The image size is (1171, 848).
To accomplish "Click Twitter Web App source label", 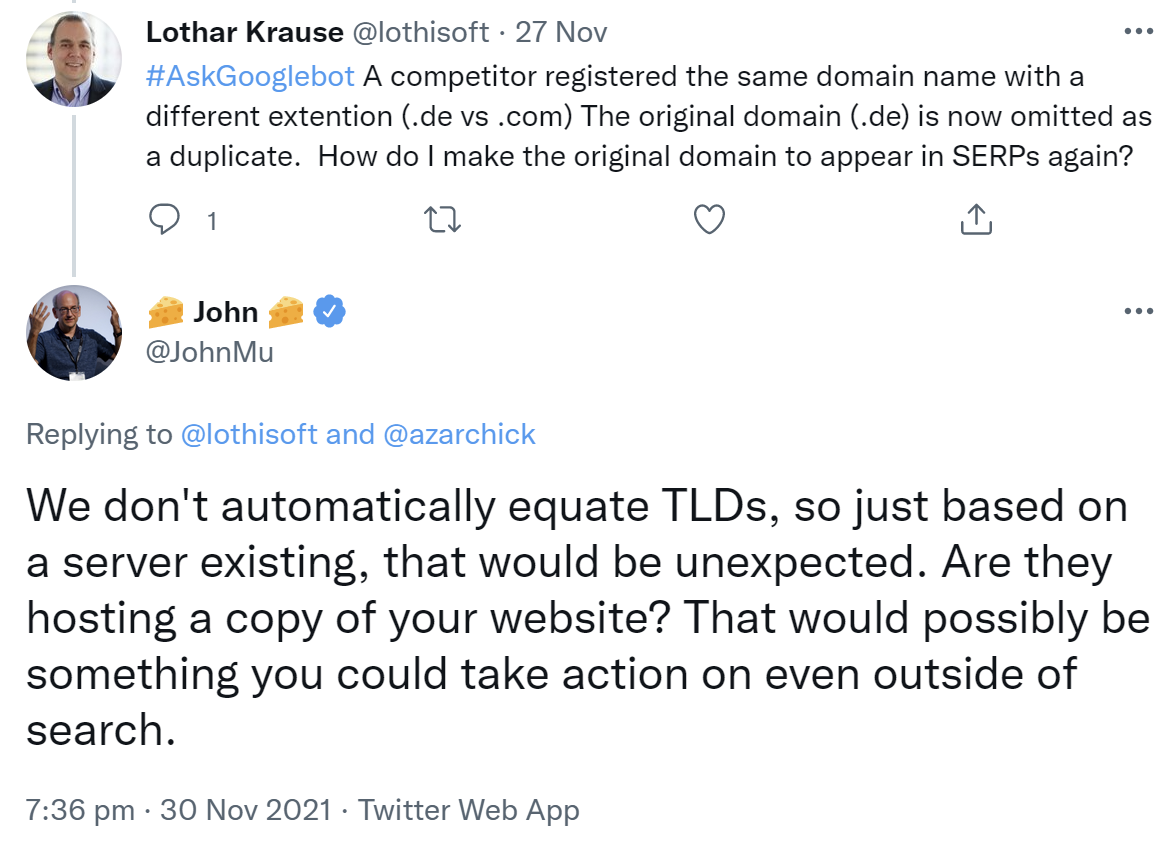I will tap(470, 810).
